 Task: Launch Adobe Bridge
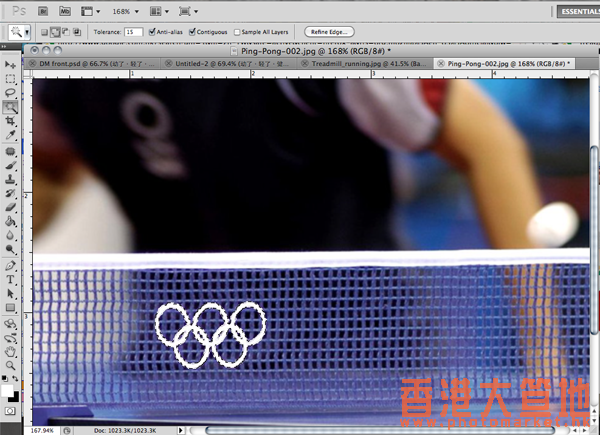(43, 11)
